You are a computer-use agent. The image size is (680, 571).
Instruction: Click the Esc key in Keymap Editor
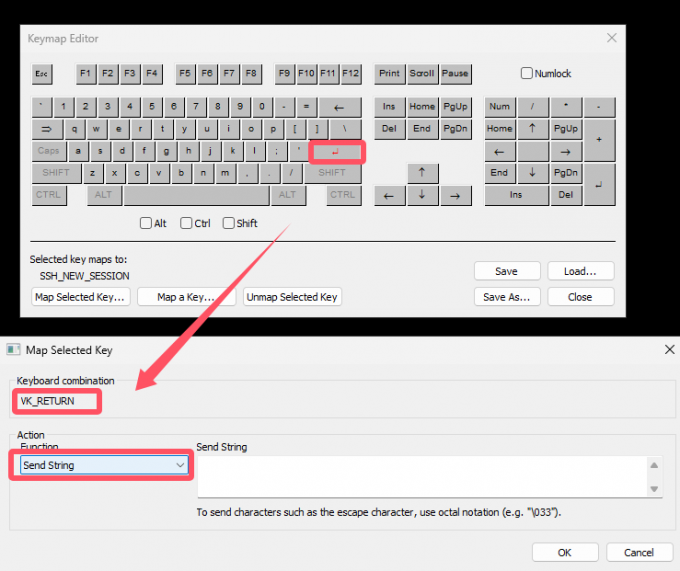click(42, 74)
